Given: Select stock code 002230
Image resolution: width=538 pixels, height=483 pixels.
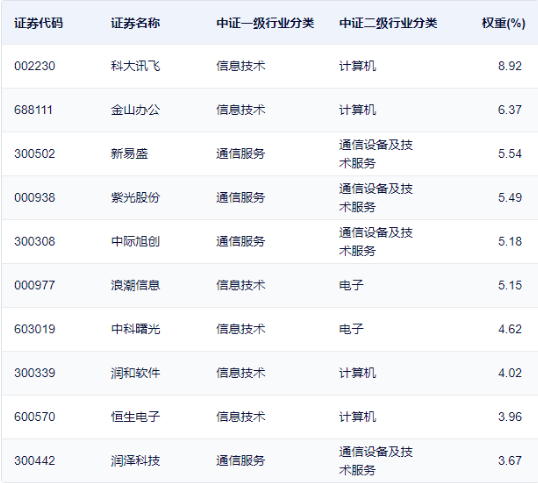Looking at the screenshot, I should coord(35,66).
